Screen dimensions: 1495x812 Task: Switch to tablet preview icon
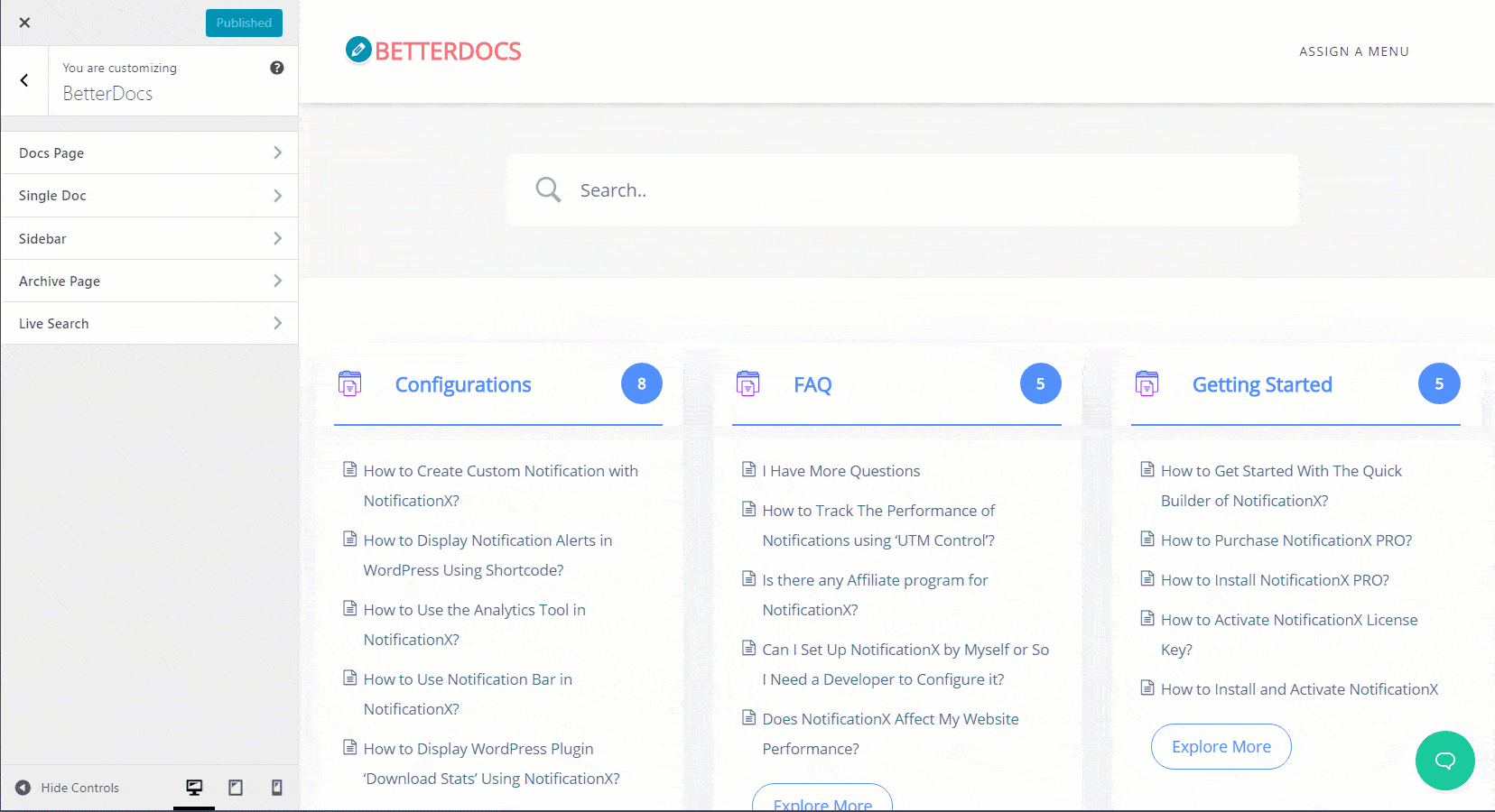click(x=236, y=787)
